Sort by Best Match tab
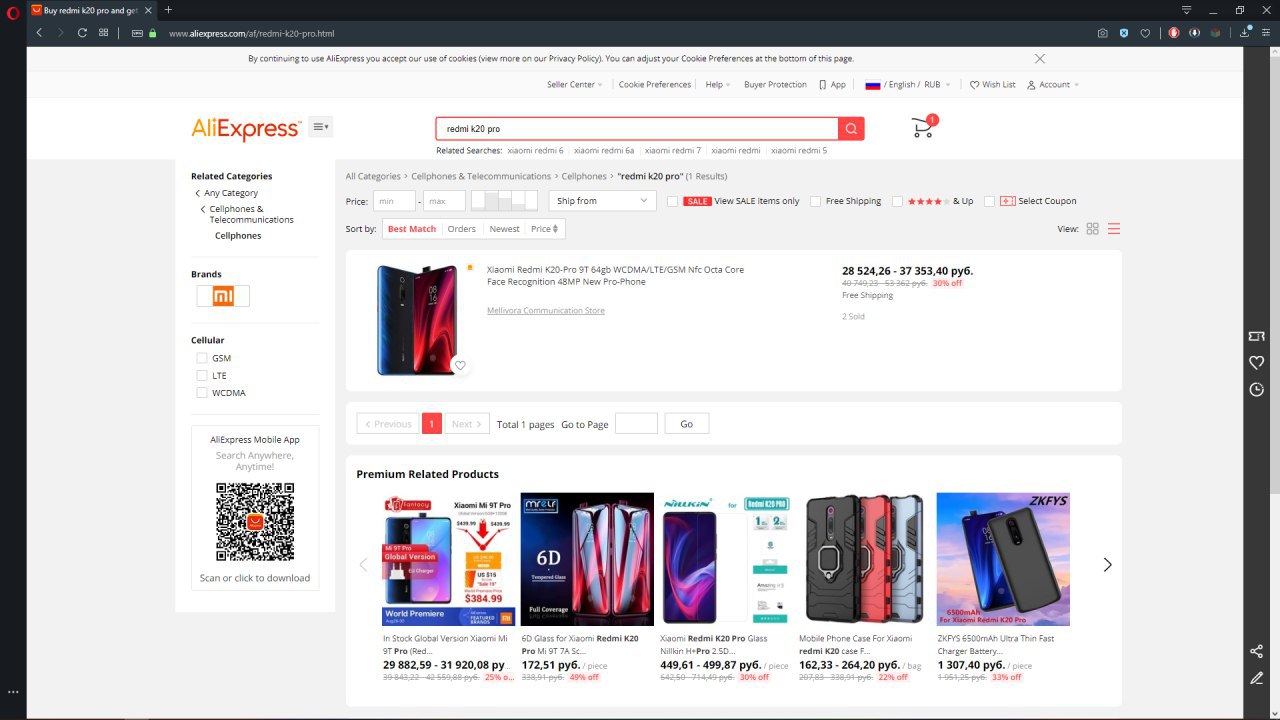This screenshot has height=720, width=1280. [412, 229]
